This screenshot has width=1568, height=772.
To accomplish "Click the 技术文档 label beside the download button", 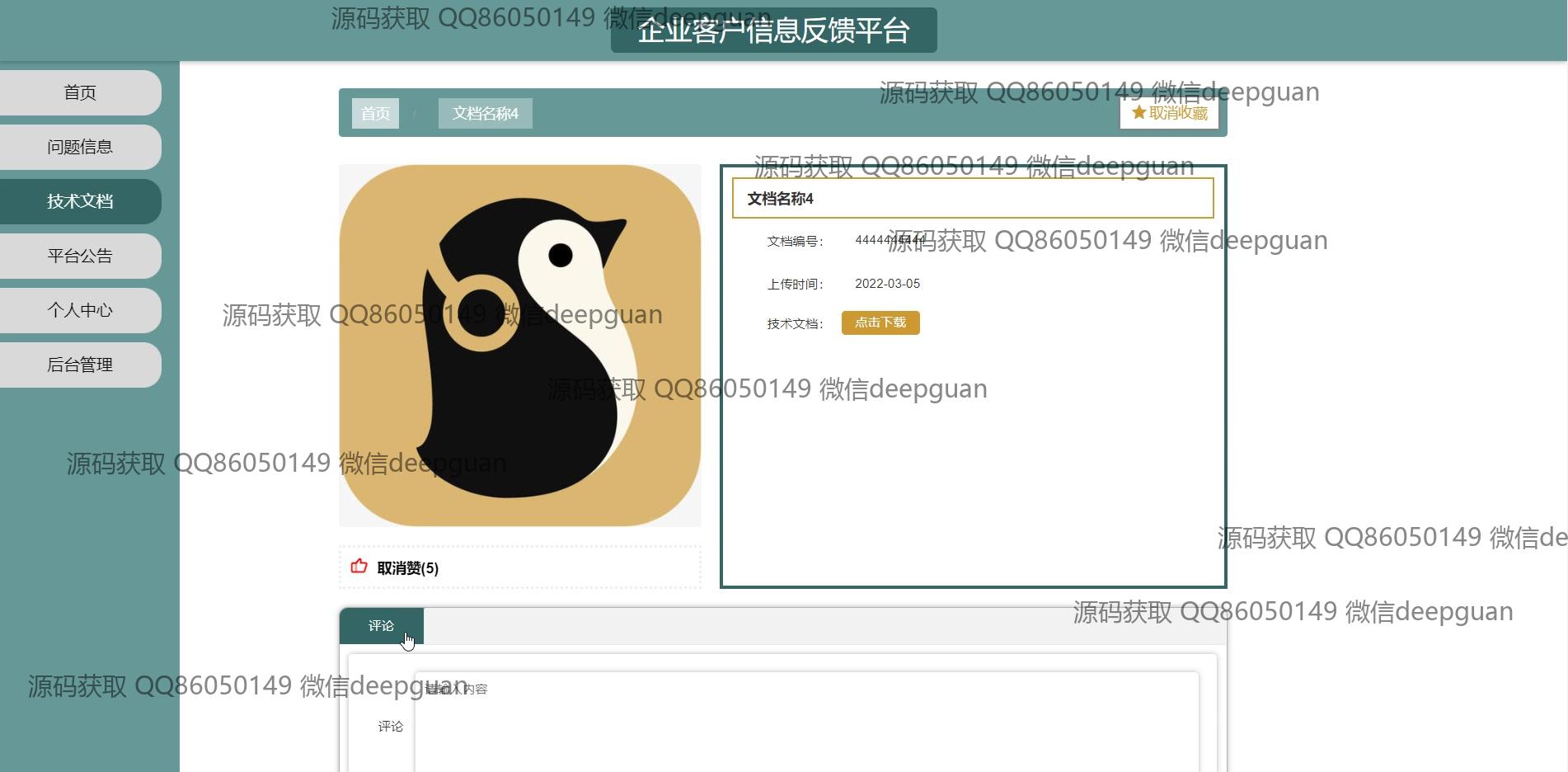I will [795, 323].
